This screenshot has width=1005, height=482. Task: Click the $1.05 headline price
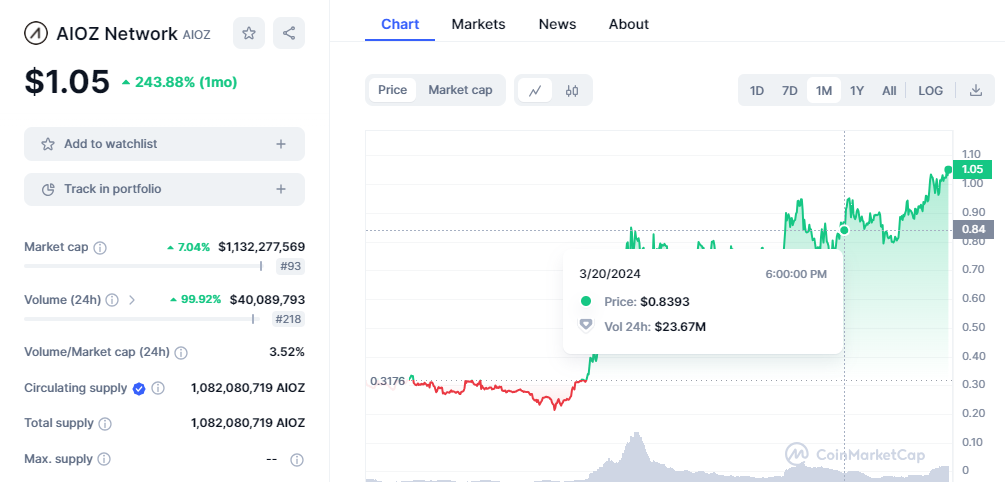pos(67,81)
